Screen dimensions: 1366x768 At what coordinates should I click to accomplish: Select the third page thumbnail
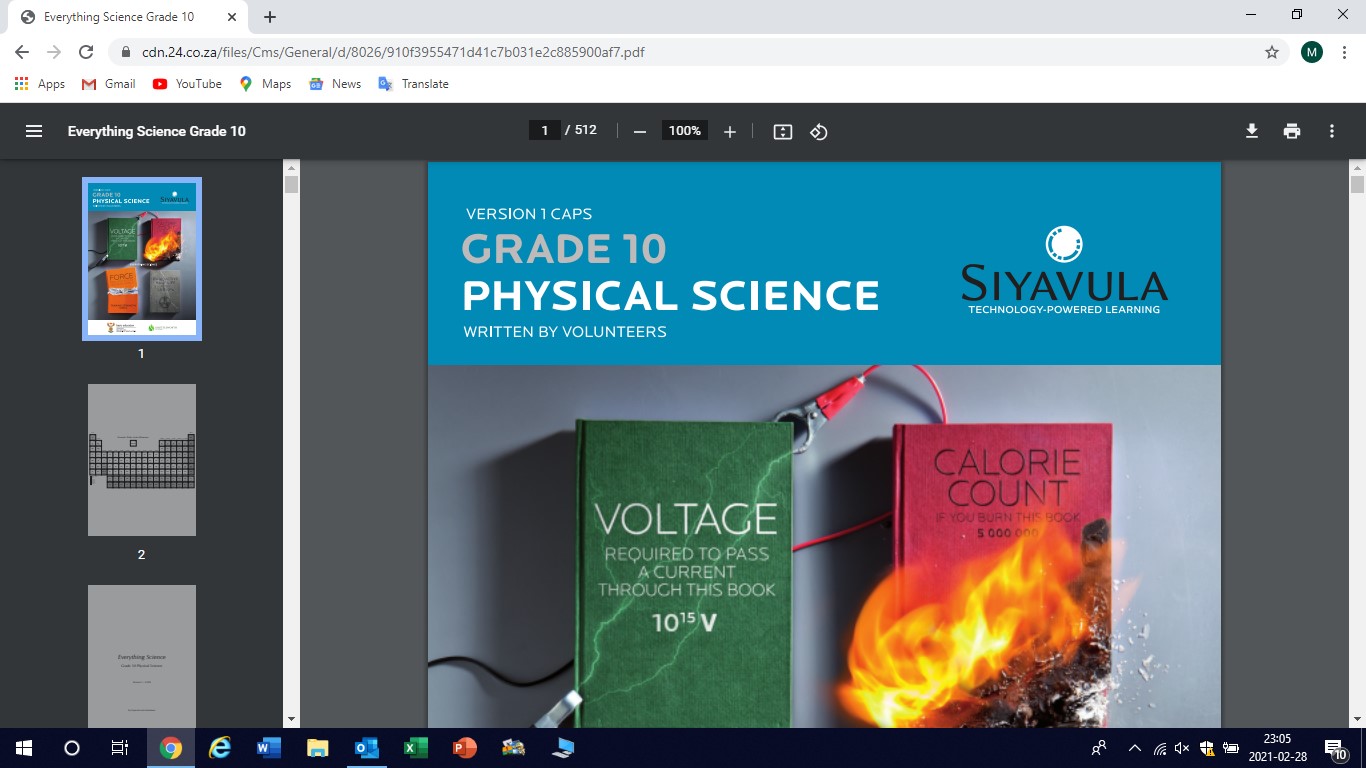tap(142, 656)
